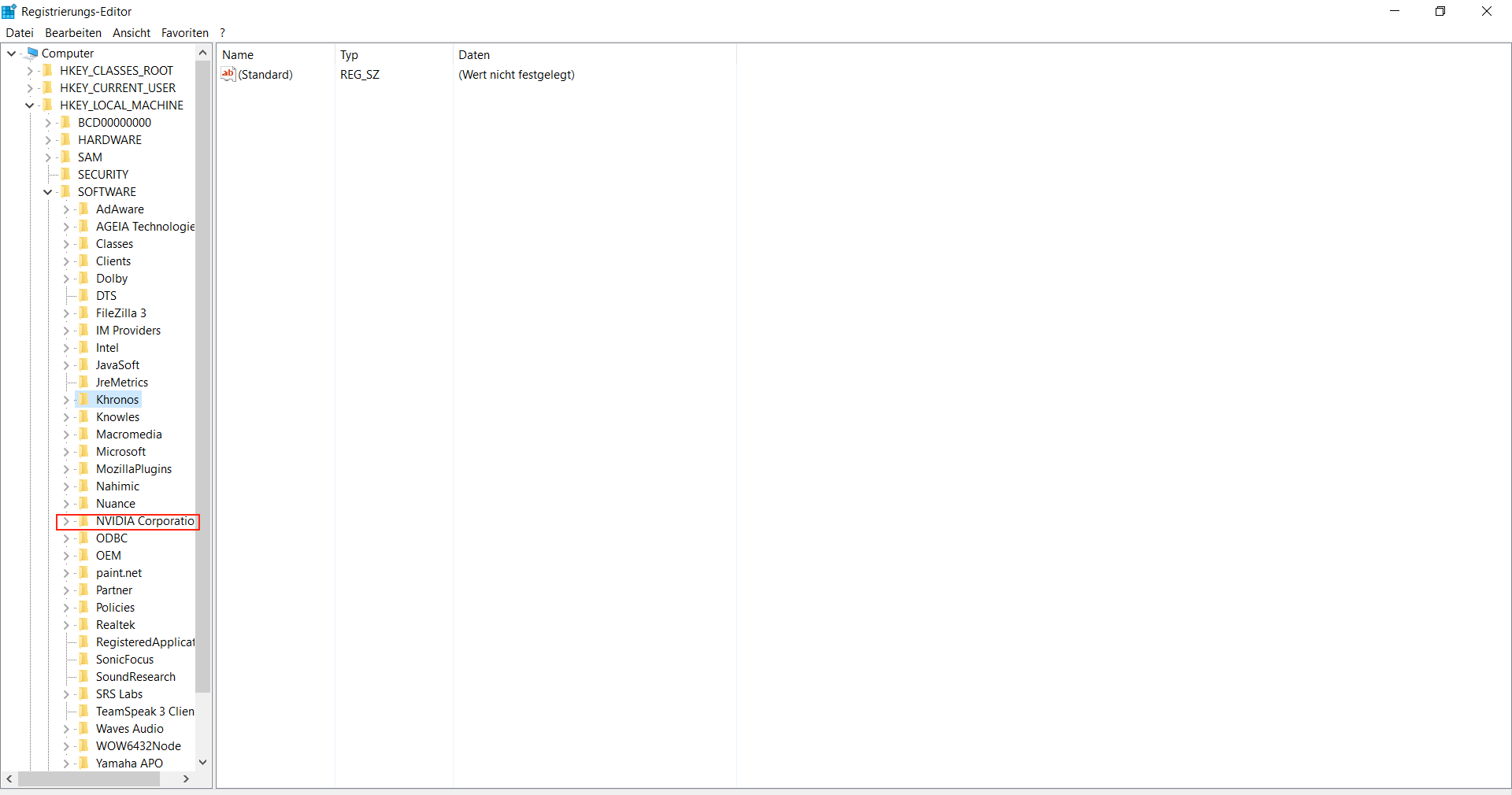Click the Khronos folder icon
This screenshot has width=1512, height=795.
(84, 400)
